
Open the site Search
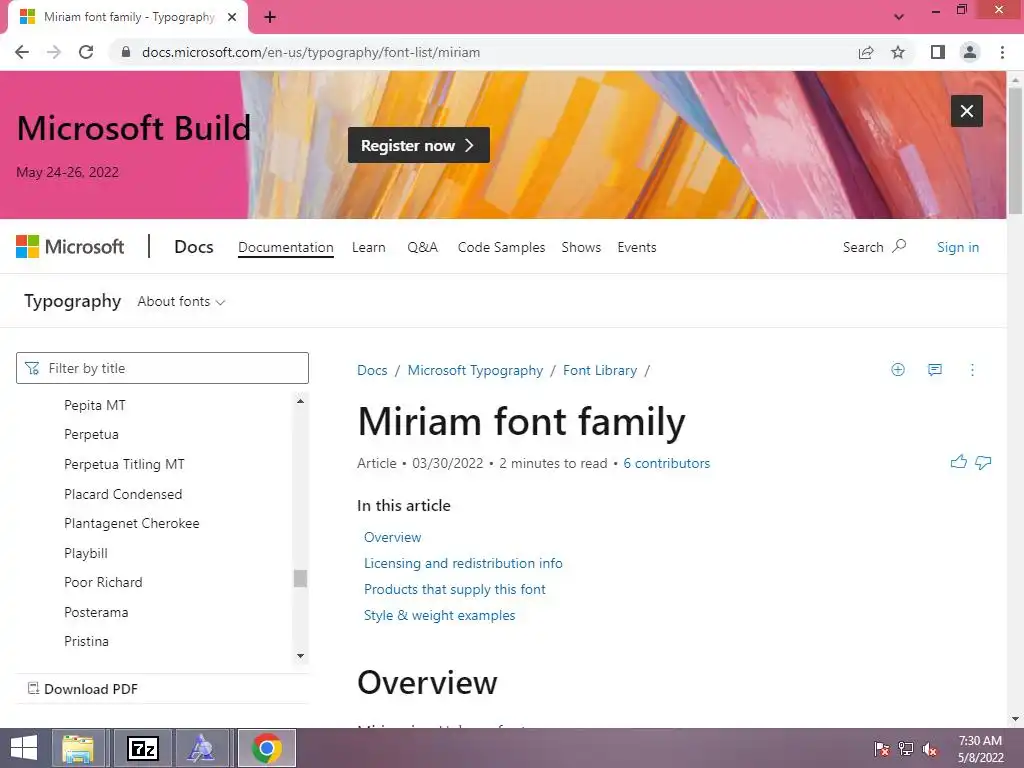(x=874, y=247)
